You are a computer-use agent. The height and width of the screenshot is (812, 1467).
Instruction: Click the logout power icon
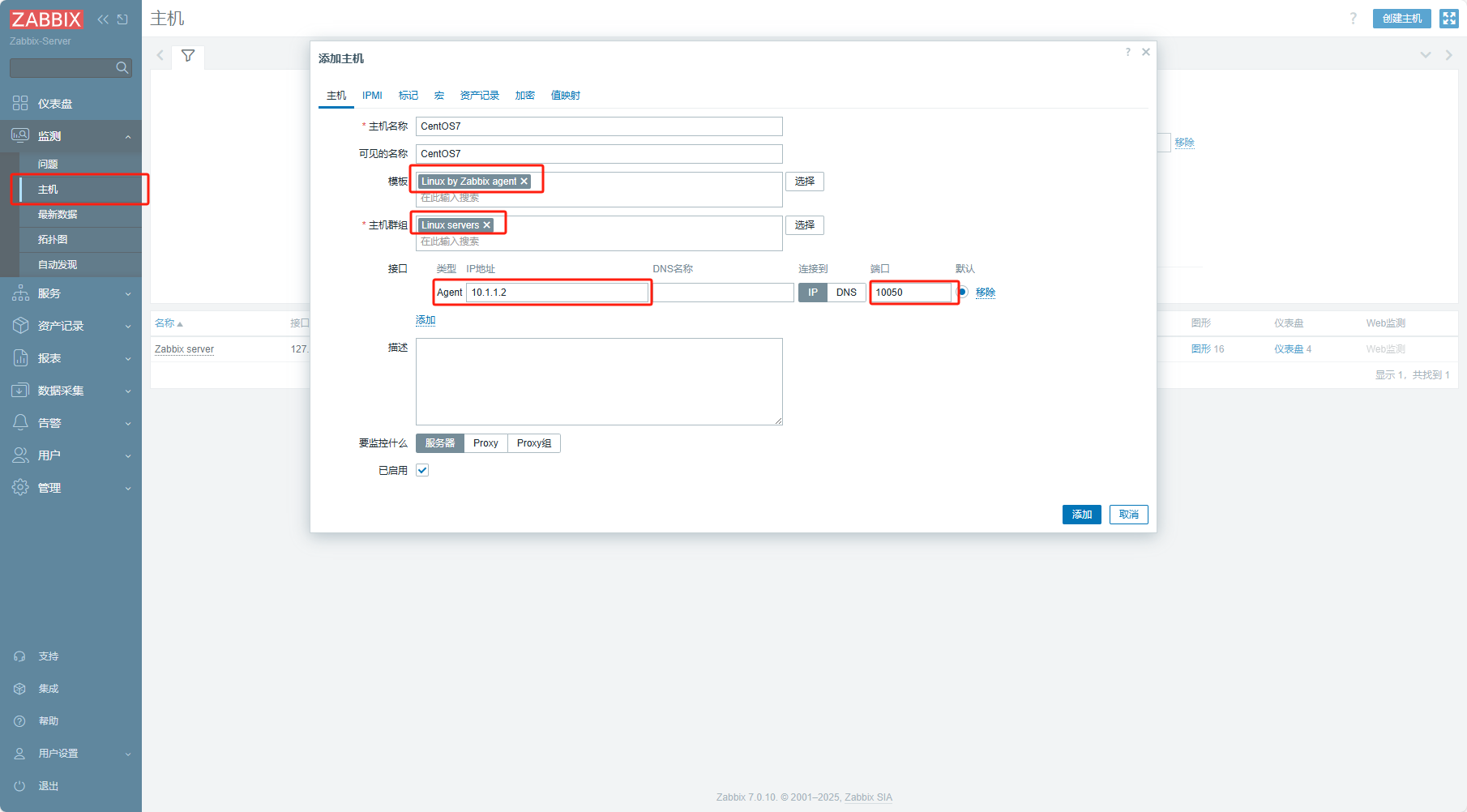tap(20, 786)
